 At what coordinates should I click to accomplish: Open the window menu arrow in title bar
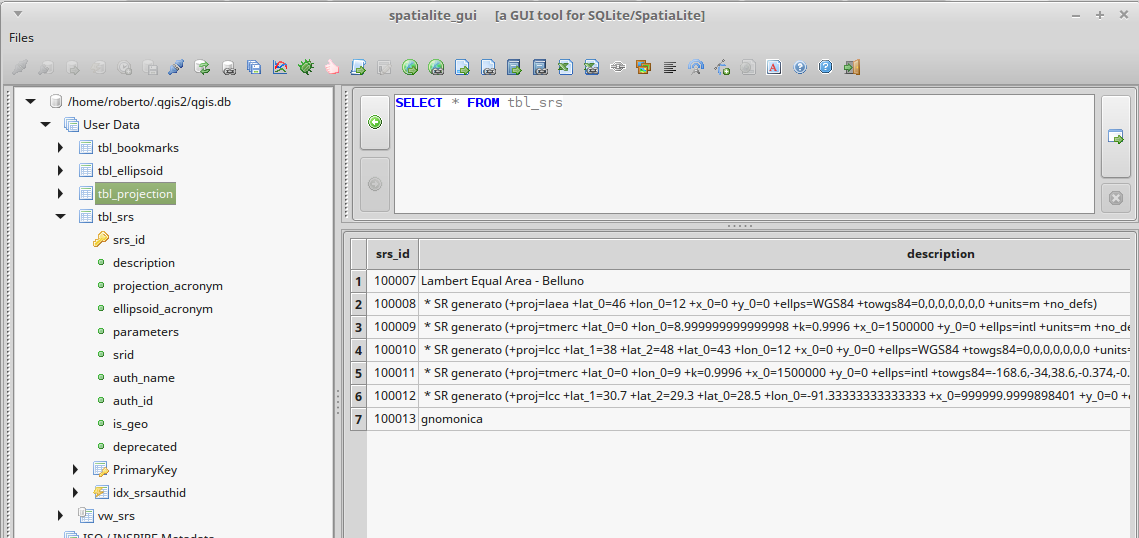18,14
